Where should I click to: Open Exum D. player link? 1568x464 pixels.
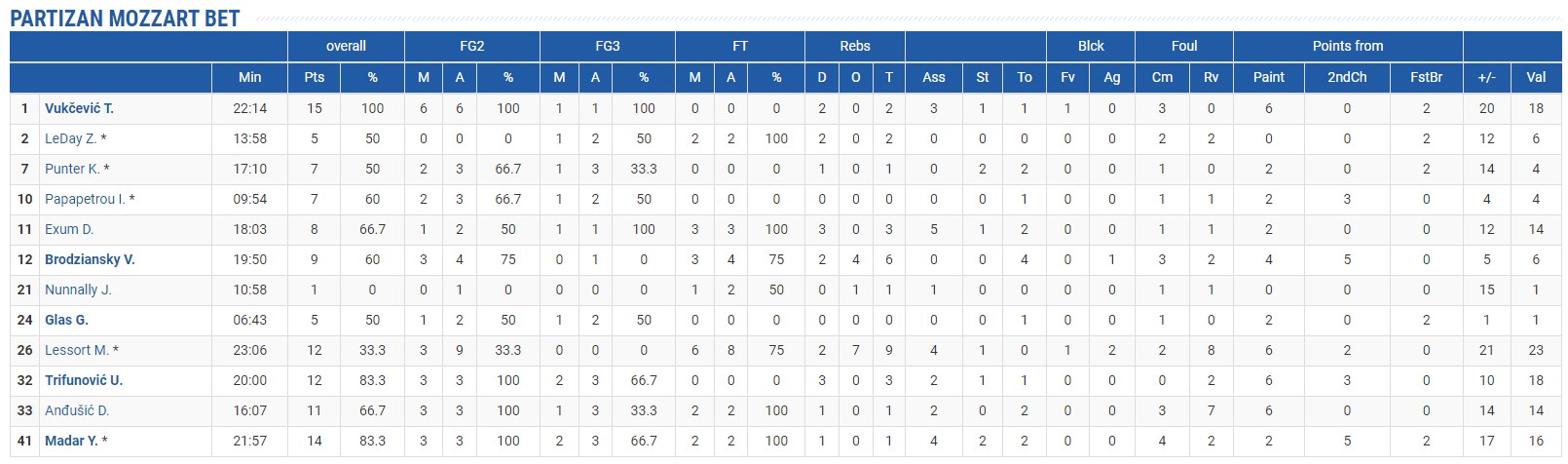pyautogui.click(x=69, y=229)
